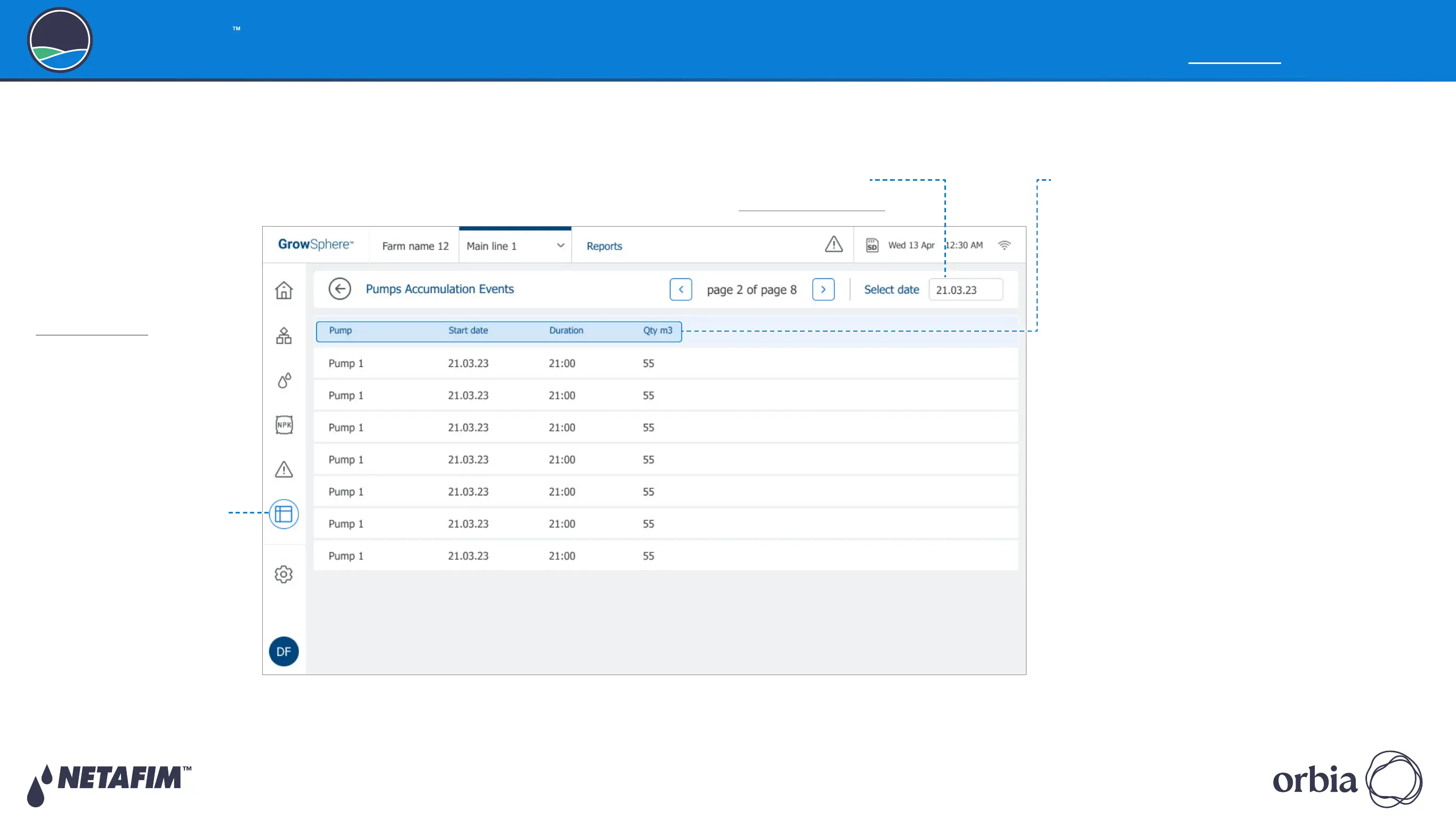
Task: Open the NPK fertilizer sidebar icon
Action: coord(284,425)
